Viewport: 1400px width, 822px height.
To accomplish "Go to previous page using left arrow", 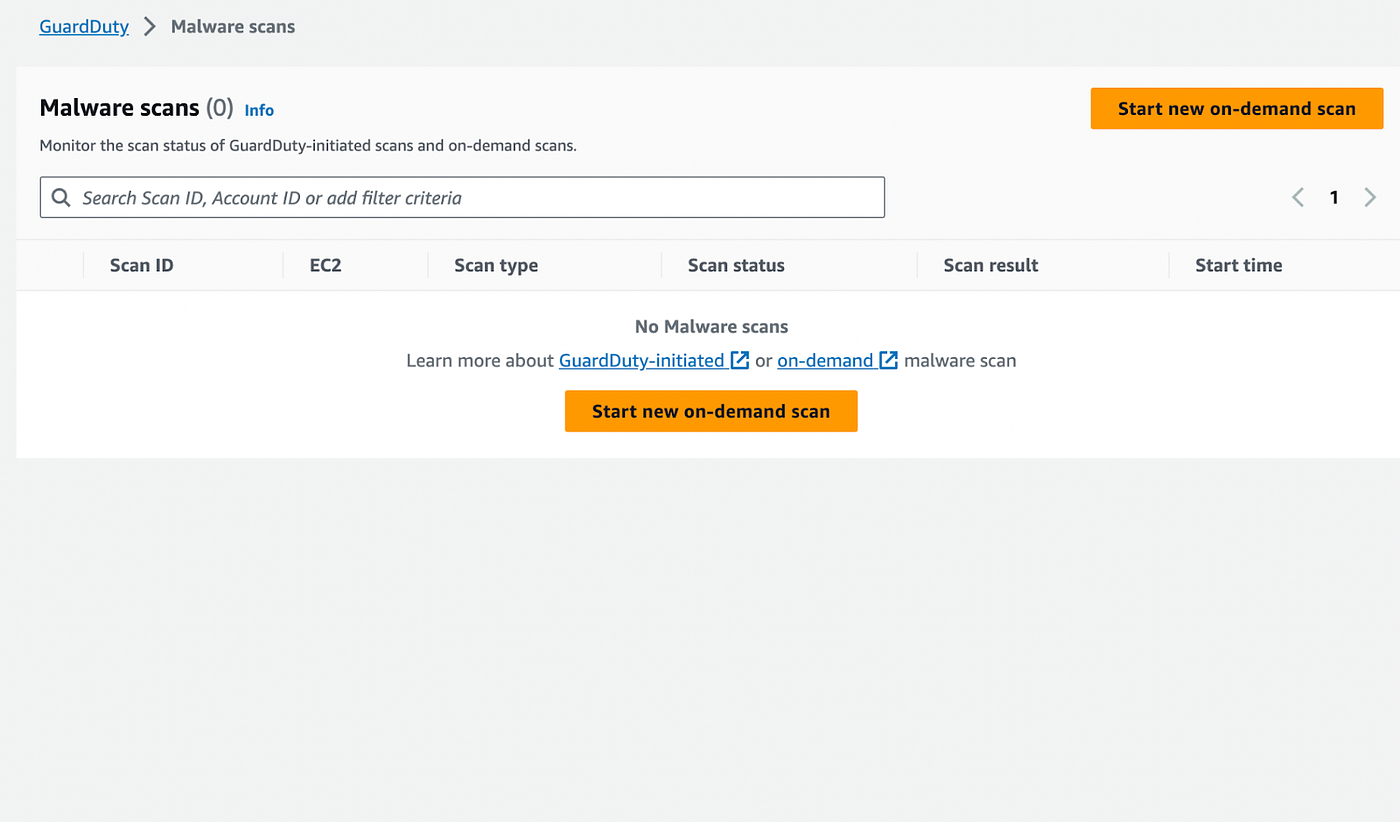I will tap(1298, 198).
